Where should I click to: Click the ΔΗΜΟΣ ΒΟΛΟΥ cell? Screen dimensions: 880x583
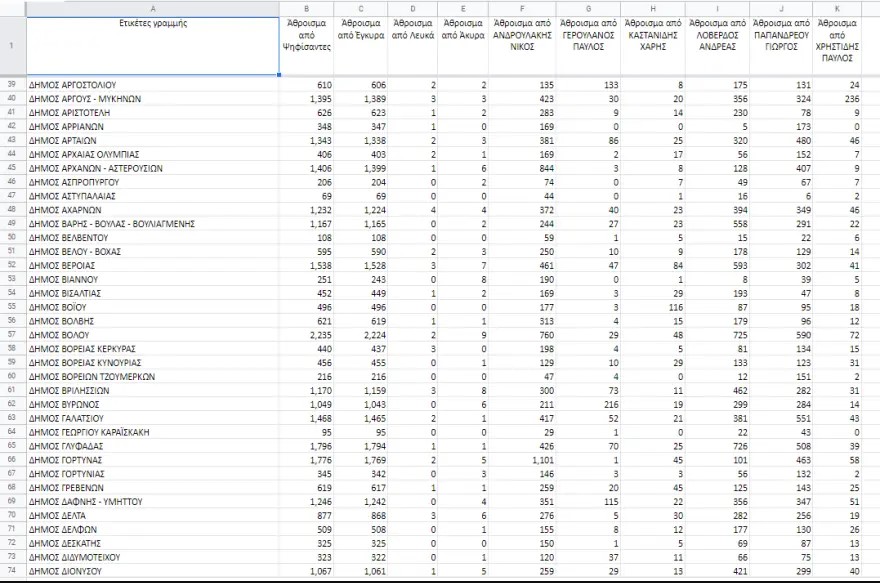(151, 335)
